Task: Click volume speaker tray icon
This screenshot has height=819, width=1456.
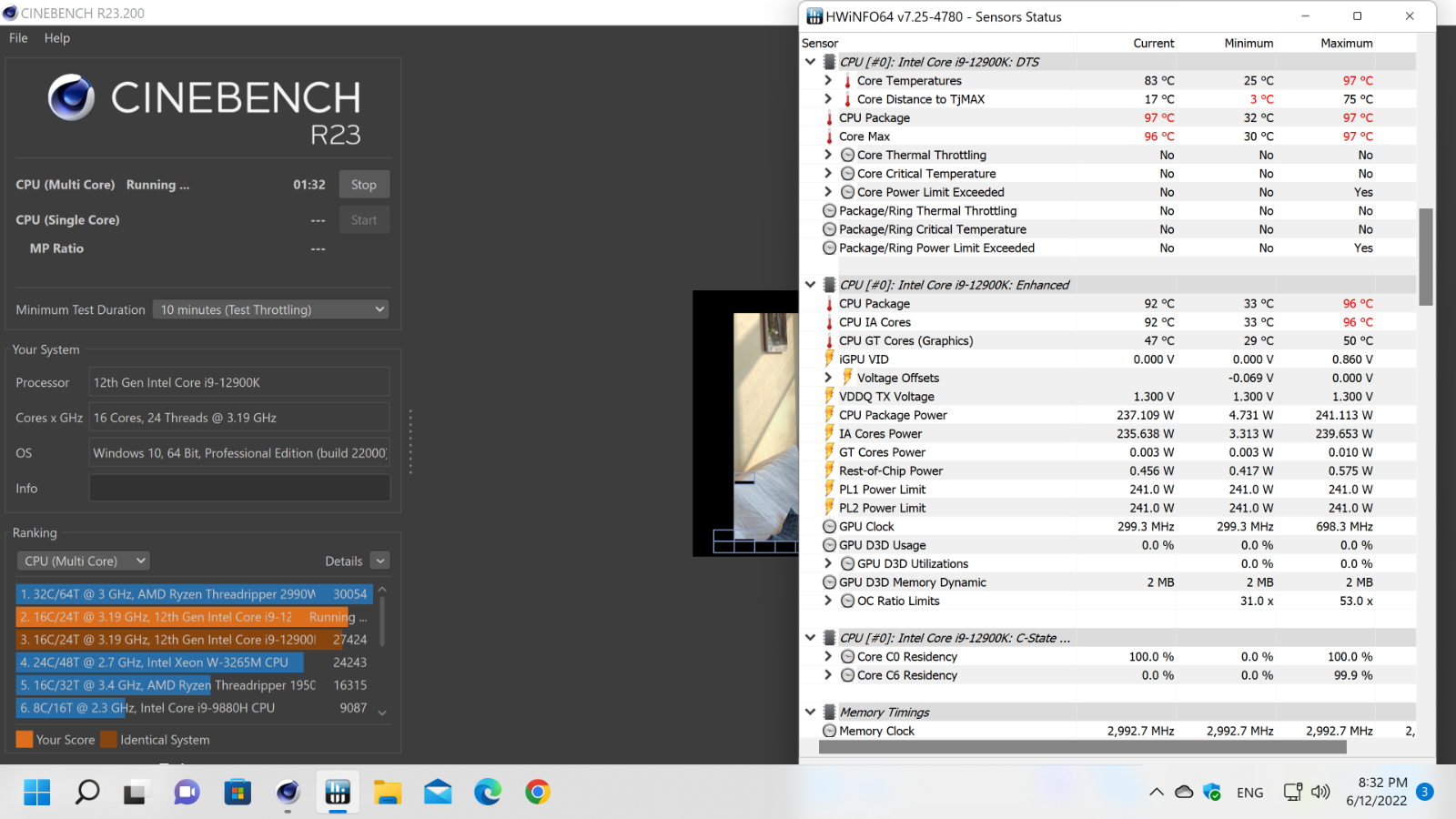Action: point(1320,792)
